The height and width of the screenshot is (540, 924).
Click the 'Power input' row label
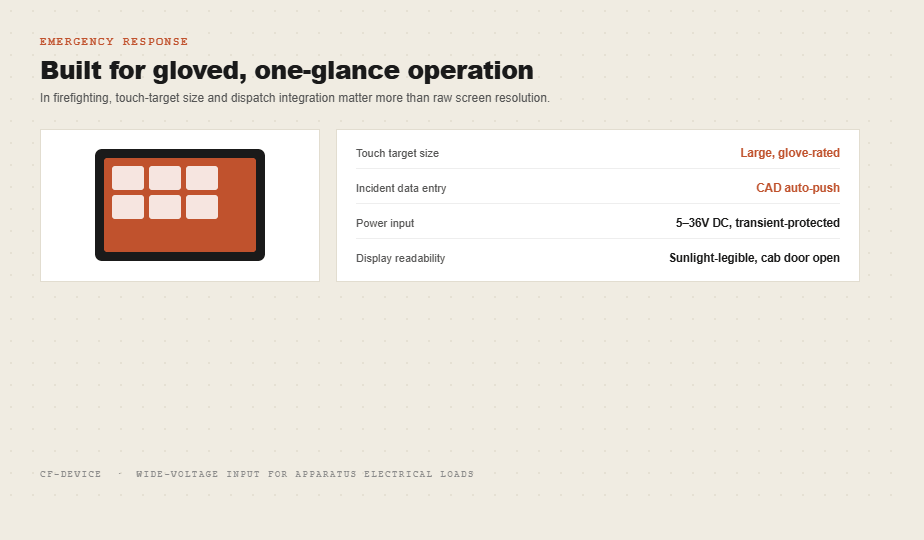pyautogui.click(x=385, y=223)
